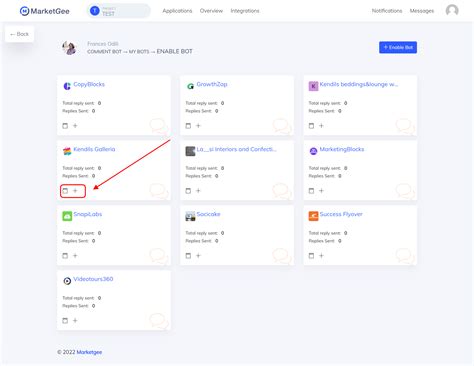Open the Kendils beddings&lounge page link
This screenshot has height=366, width=474.
coord(359,84)
